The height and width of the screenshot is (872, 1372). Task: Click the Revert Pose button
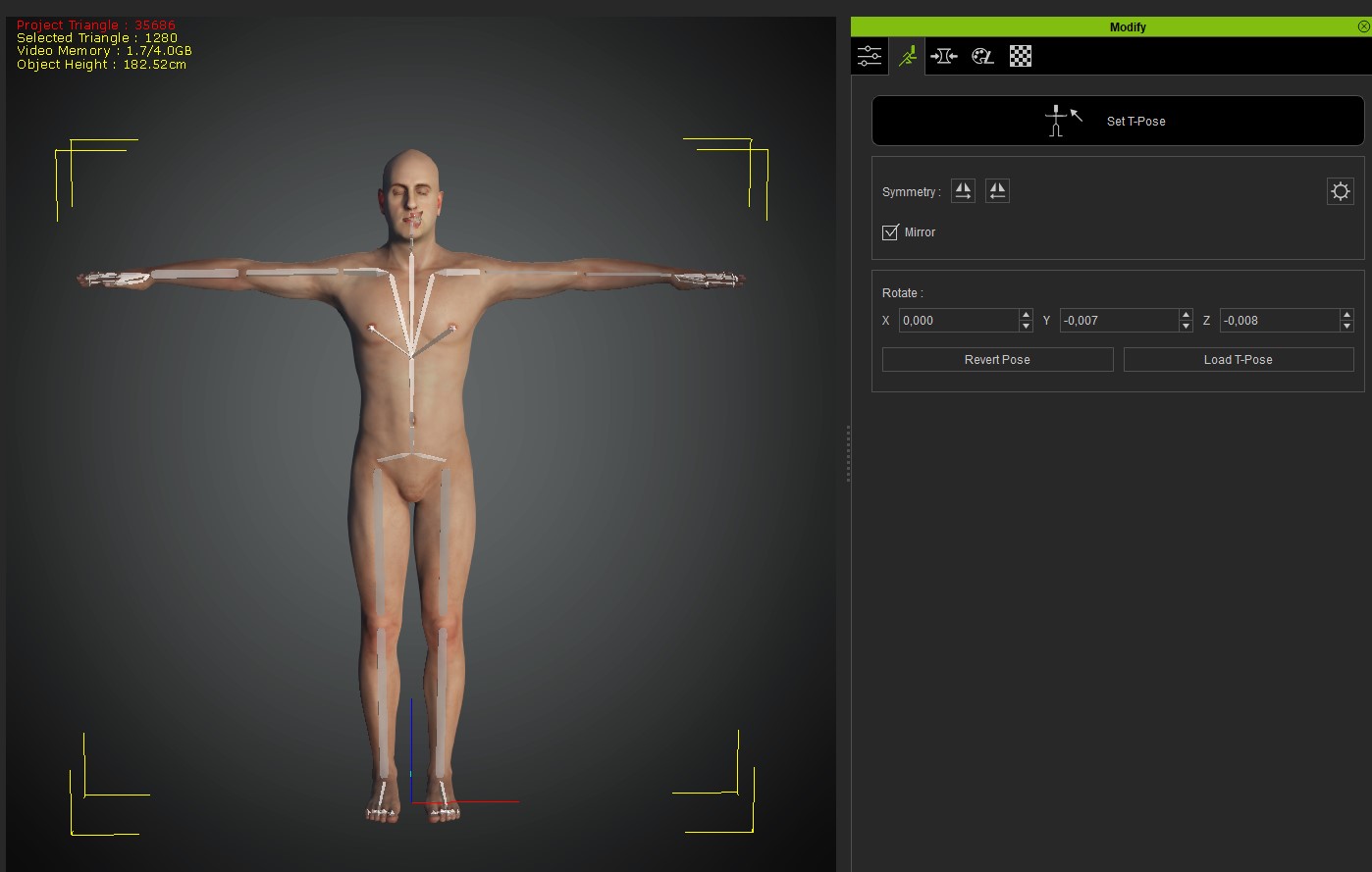(x=997, y=360)
